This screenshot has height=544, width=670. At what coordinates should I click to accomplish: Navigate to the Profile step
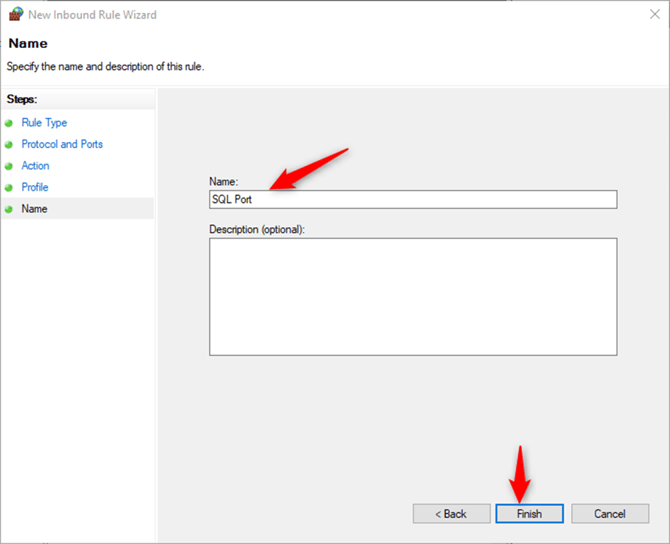coord(35,188)
